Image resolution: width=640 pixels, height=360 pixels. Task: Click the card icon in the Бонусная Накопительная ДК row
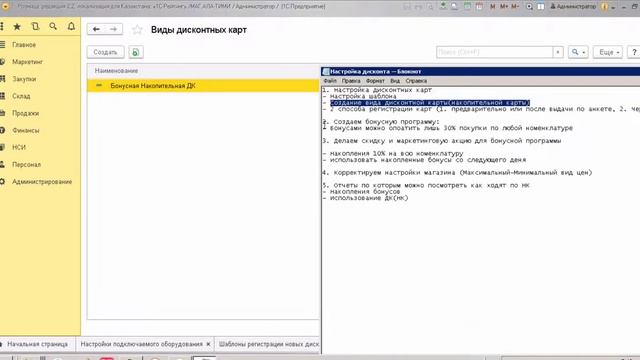pyautogui.click(x=99, y=85)
